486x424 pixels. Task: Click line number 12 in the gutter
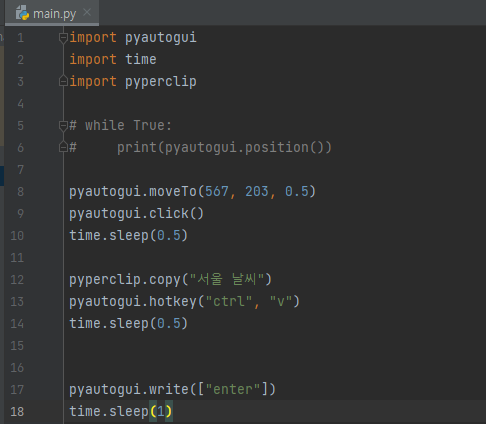pyautogui.click(x=17, y=280)
